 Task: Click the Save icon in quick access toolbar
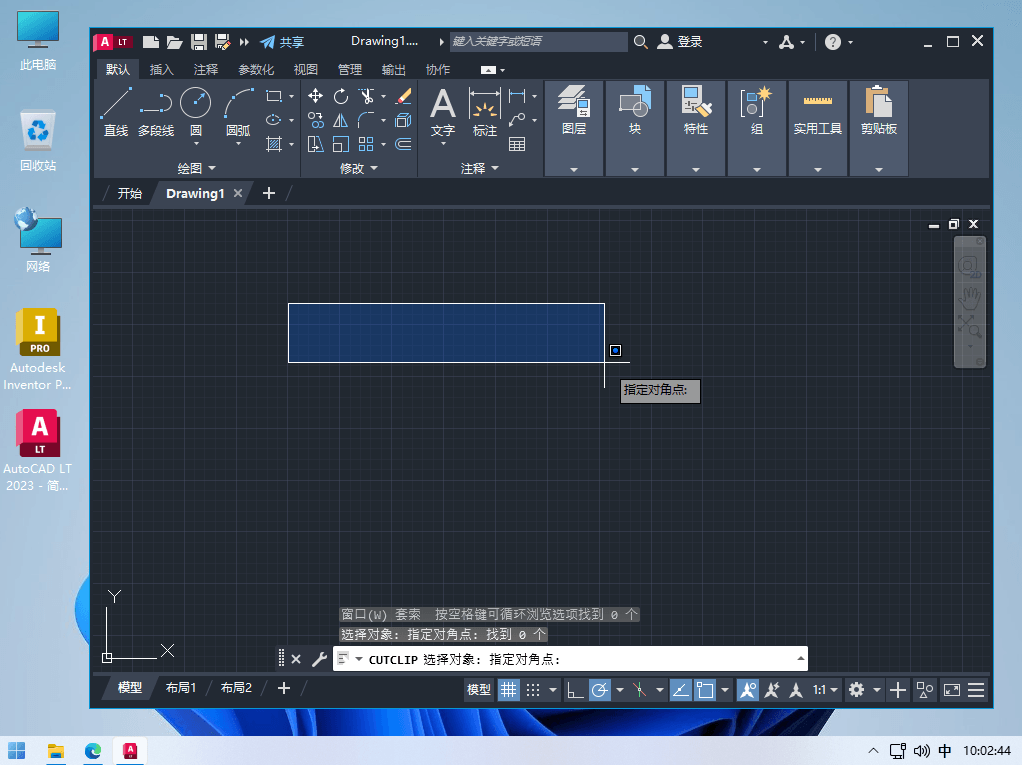pyautogui.click(x=199, y=42)
